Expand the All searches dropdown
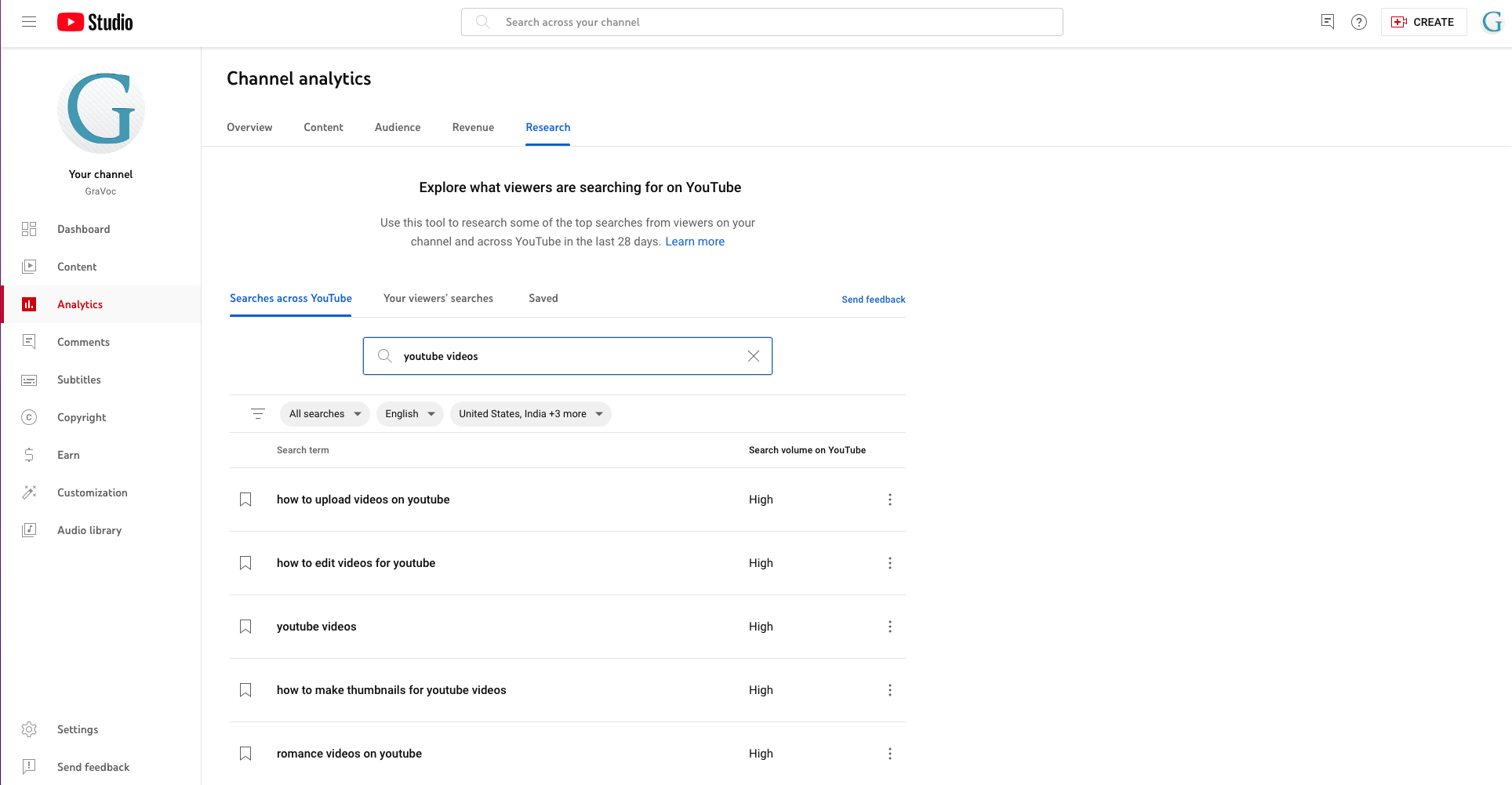Image resolution: width=1512 pixels, height=785 pixels. (x=325, y=414)
